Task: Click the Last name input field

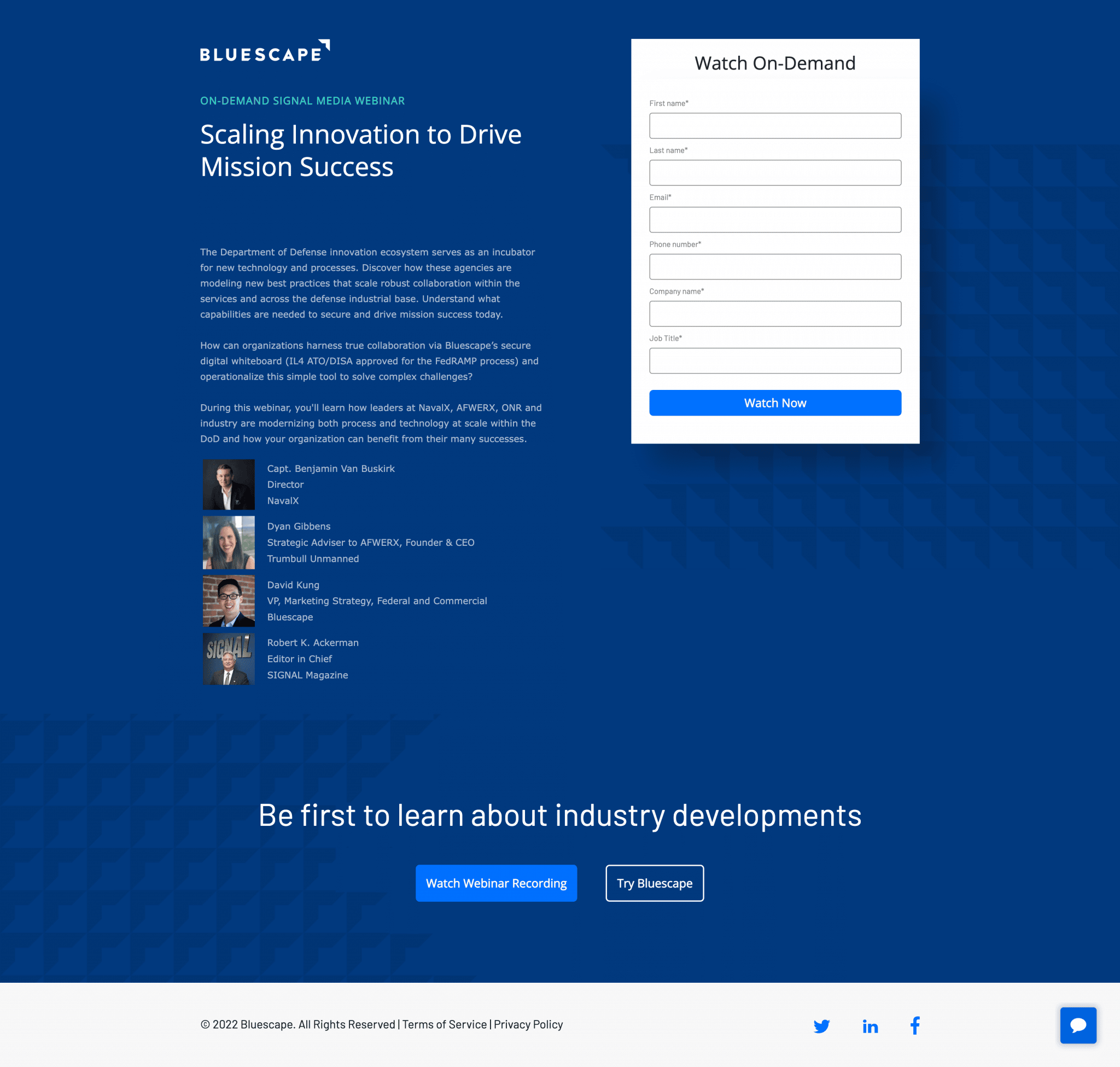Action: click(775, 172)
